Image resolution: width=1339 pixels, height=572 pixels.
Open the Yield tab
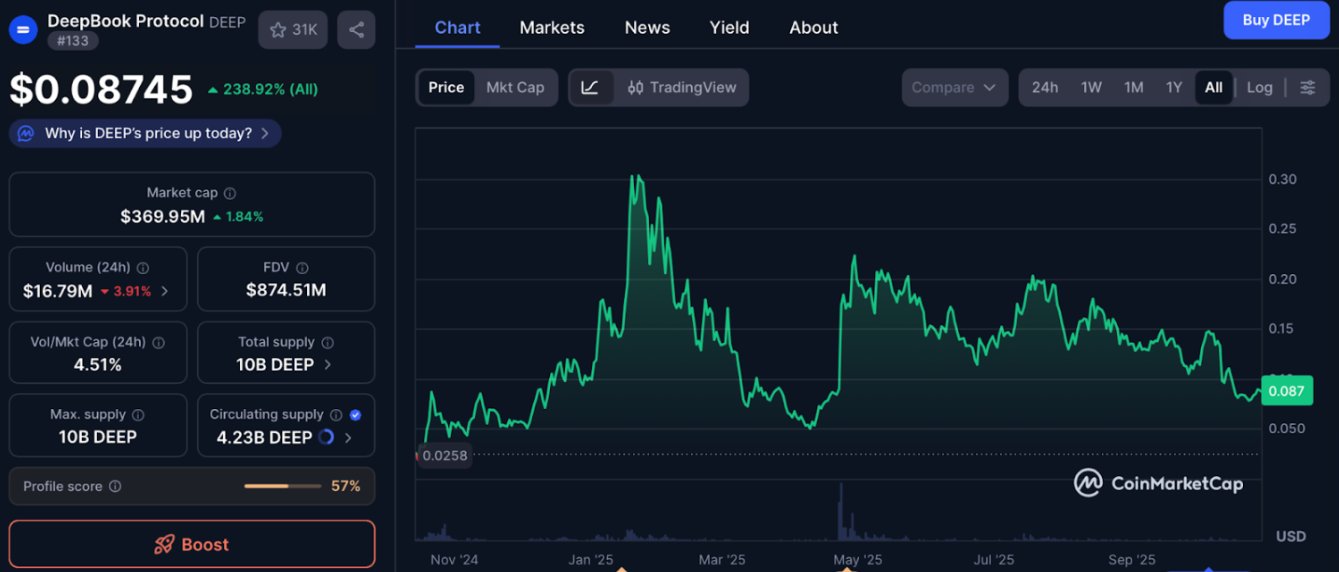729,28
